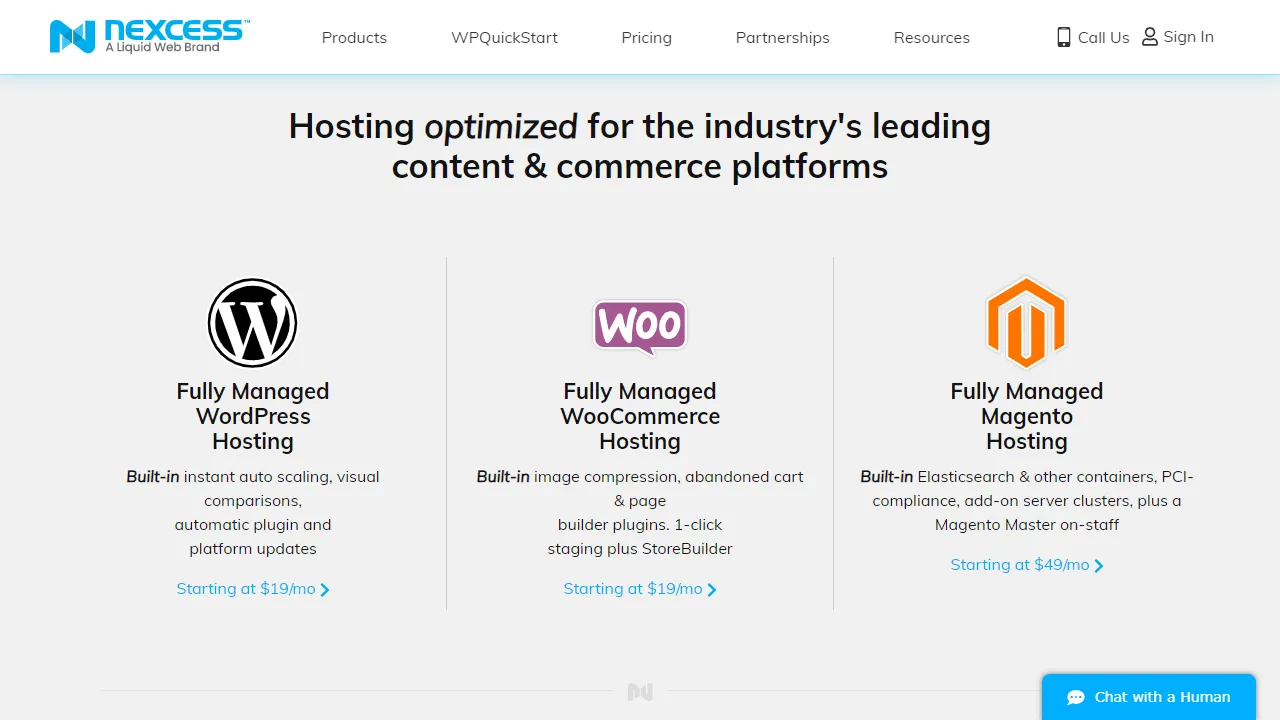The height and width of the screenshot is (720, 1280).
Task: Click the Call Us link
Action: (x=1093, y=37)
